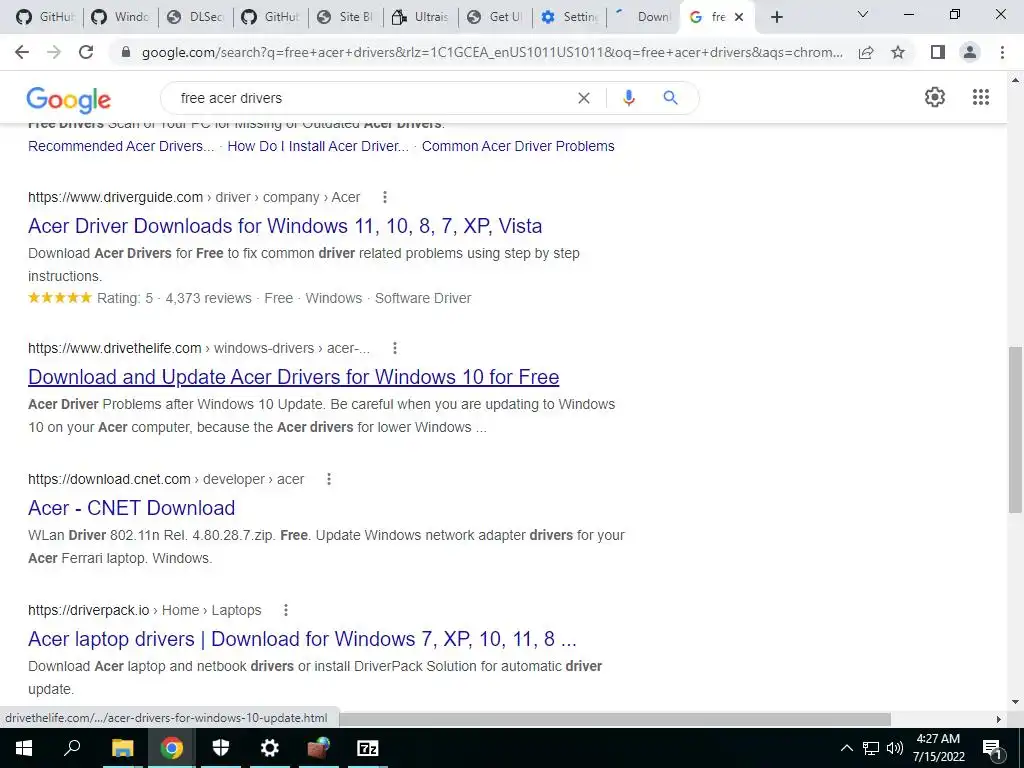Click the scroll-down arrow of the page

point(1015,703)
